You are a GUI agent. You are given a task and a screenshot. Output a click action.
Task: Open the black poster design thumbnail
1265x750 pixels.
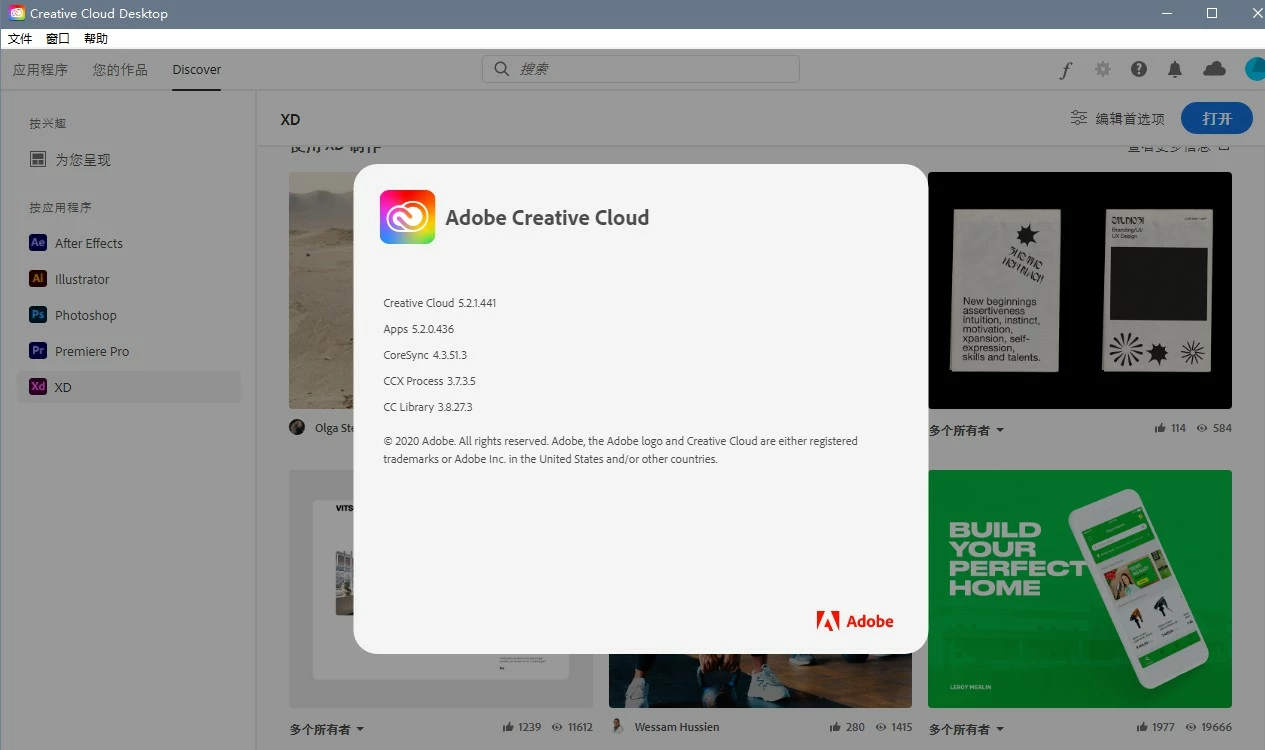coord(1080,290)
